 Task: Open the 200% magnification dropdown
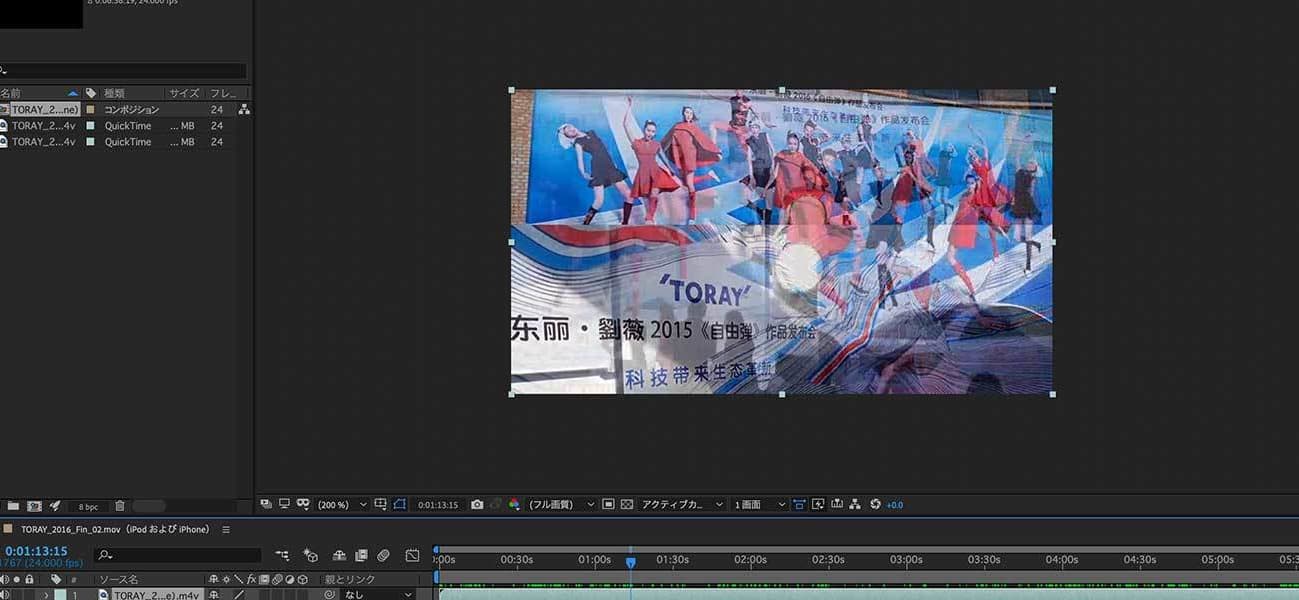pyautogui.click(x=342, y=505)
